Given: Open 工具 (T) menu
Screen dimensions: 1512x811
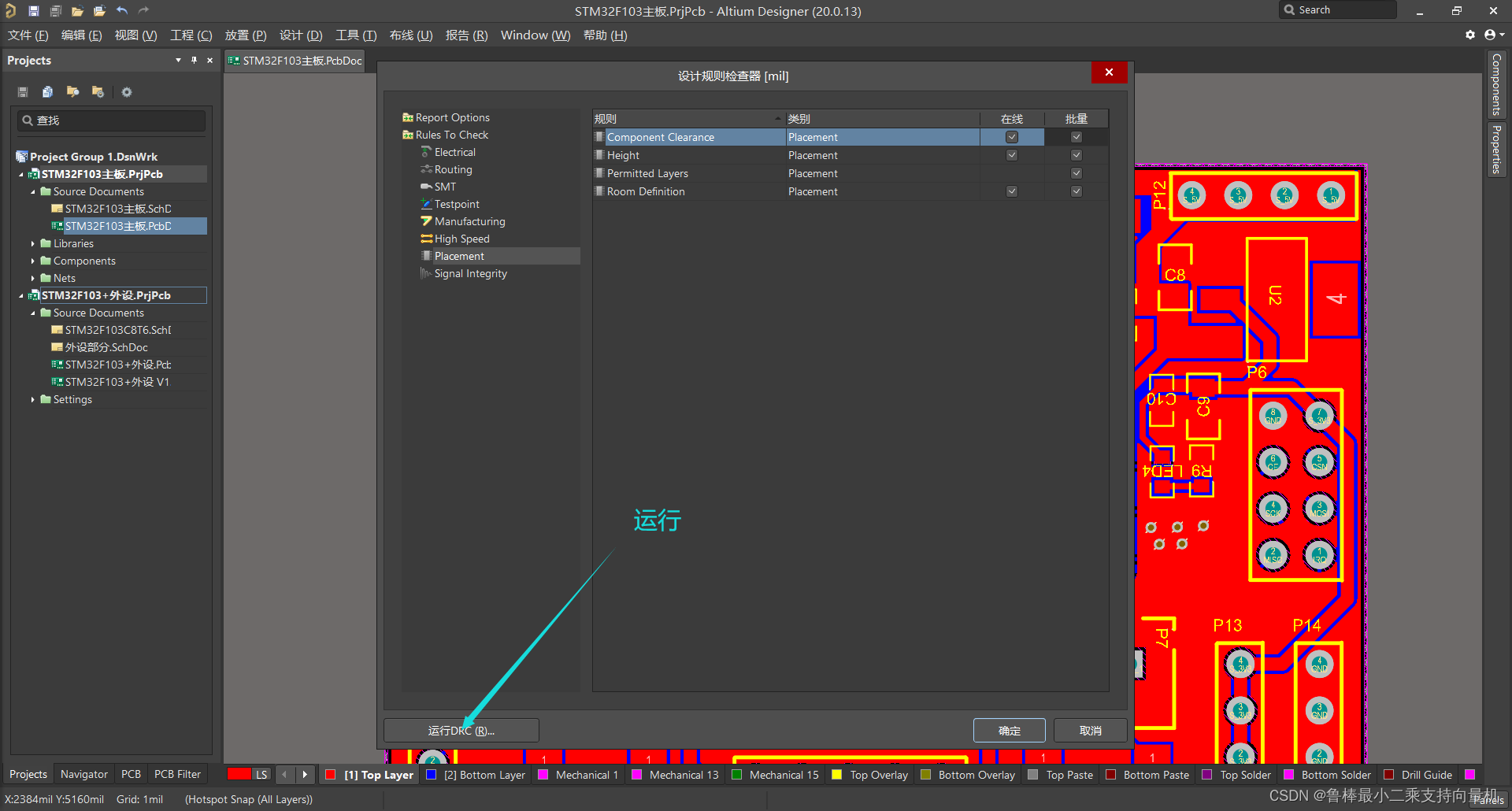Looking at the screenshot, I should click(356, 35).
